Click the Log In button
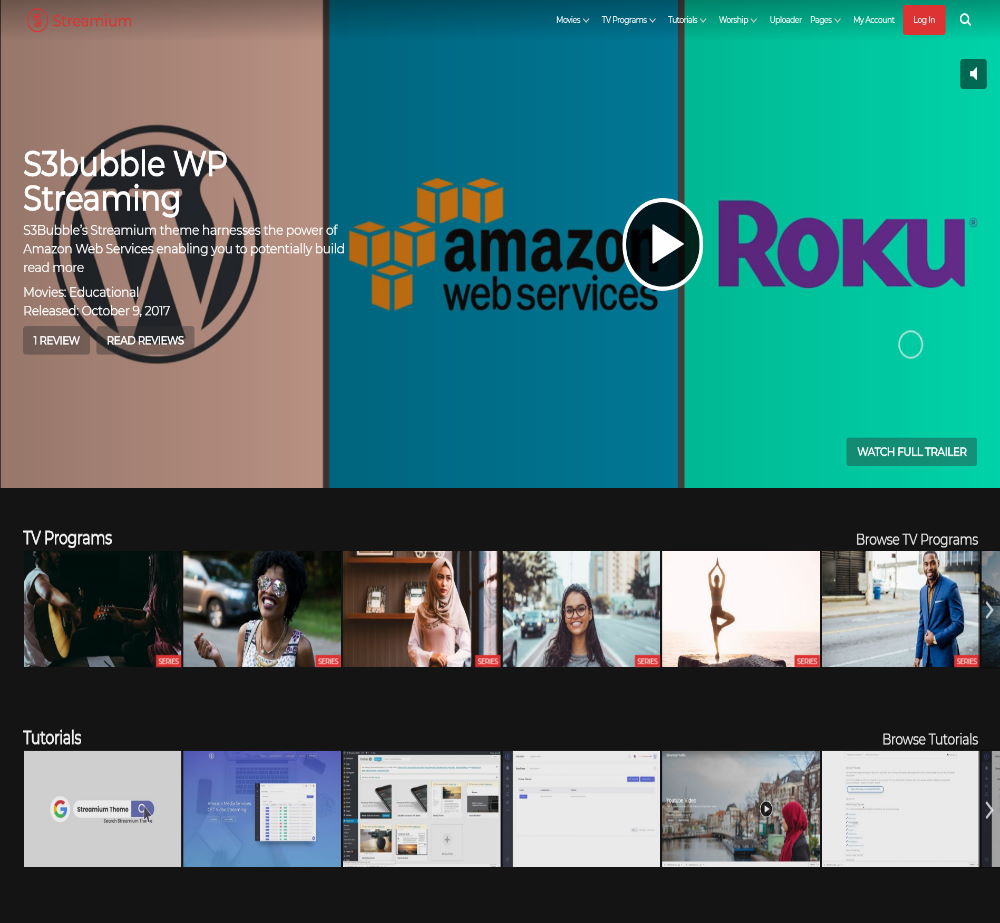The image size is (1000, 923). tap(924, 20)
